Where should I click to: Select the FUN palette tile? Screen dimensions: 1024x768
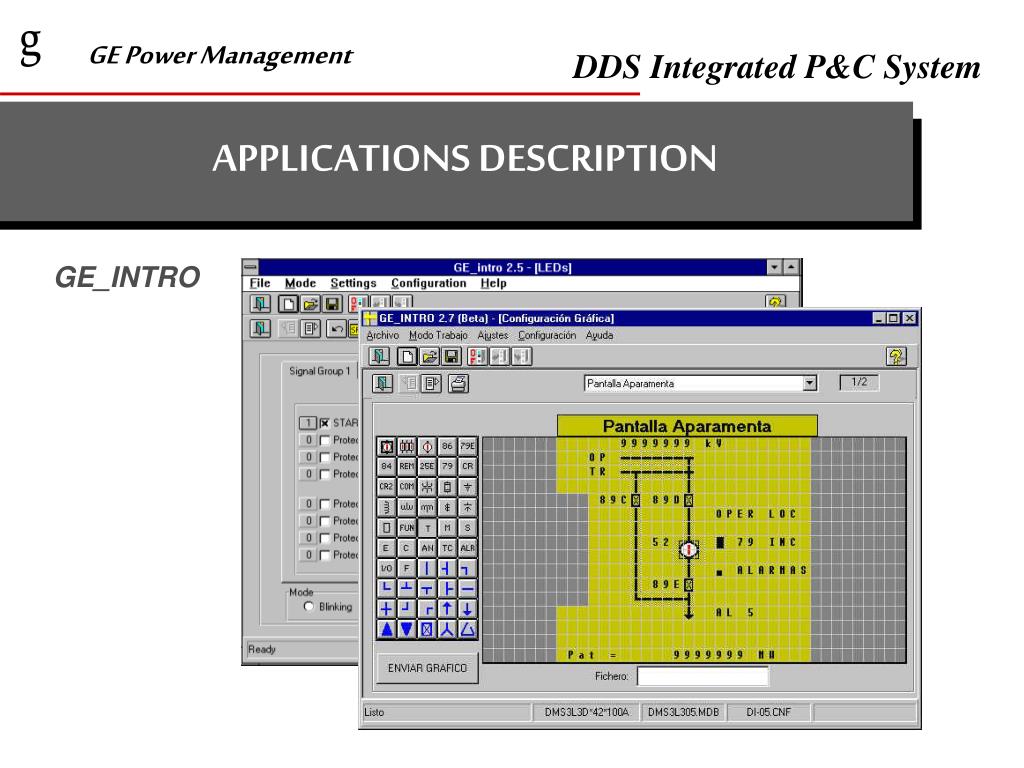tap(407, 527)
